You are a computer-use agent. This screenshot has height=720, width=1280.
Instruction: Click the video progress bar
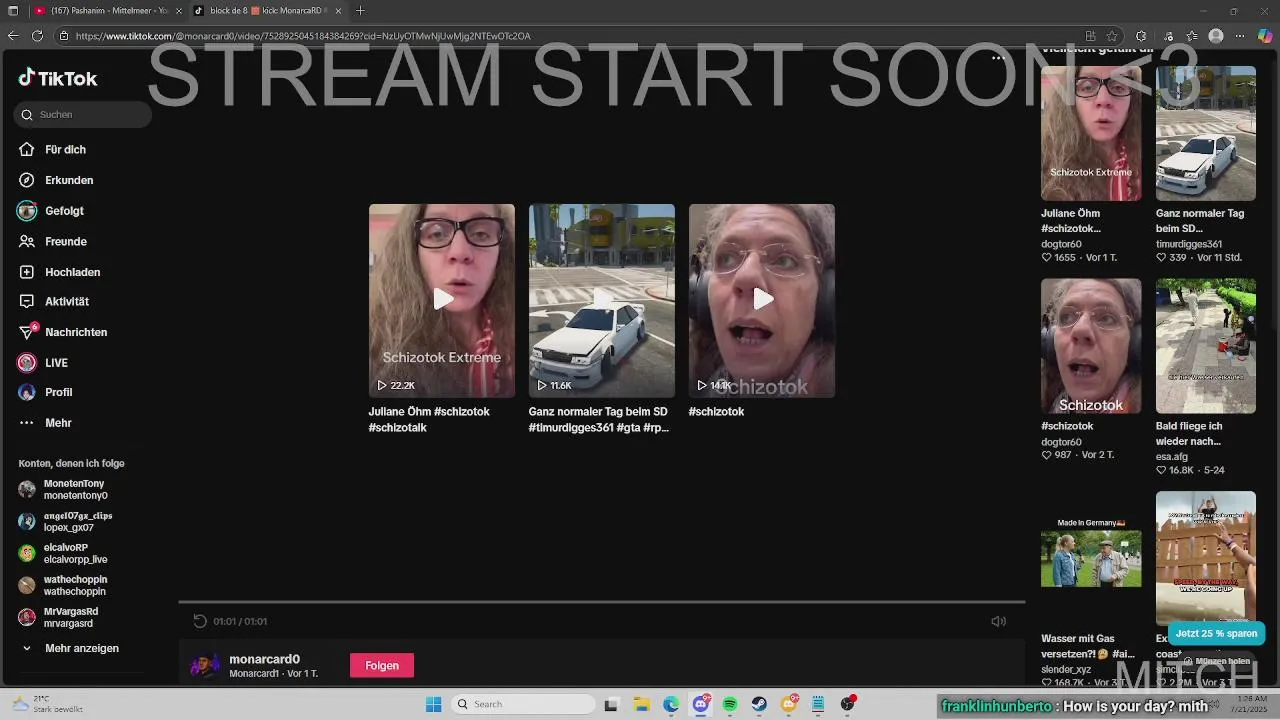point(602,602)
